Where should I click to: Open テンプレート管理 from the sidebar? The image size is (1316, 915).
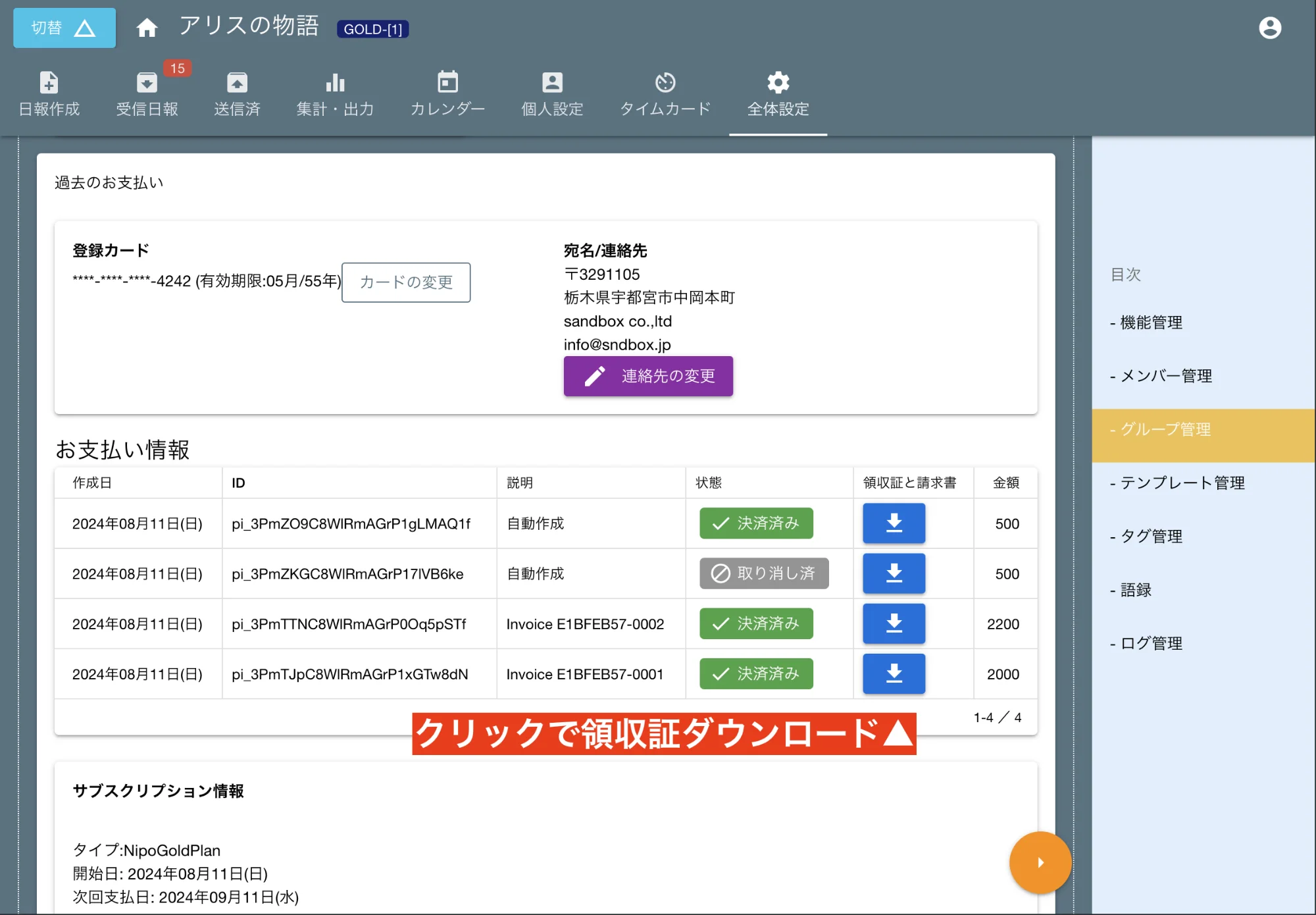(1178, 483)
